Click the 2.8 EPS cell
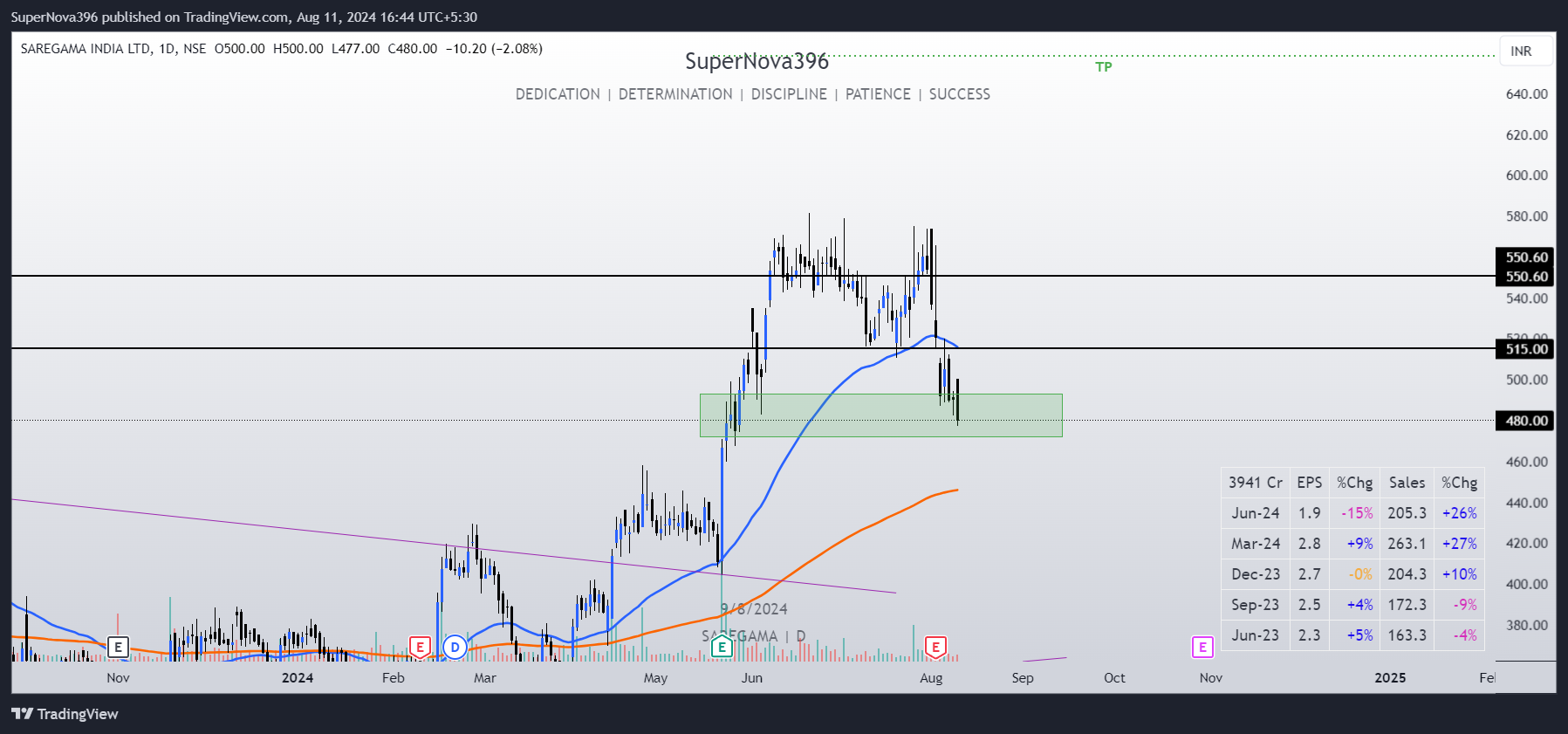The width and height of the screenshot is (1568, 734). click(1309, 544)
